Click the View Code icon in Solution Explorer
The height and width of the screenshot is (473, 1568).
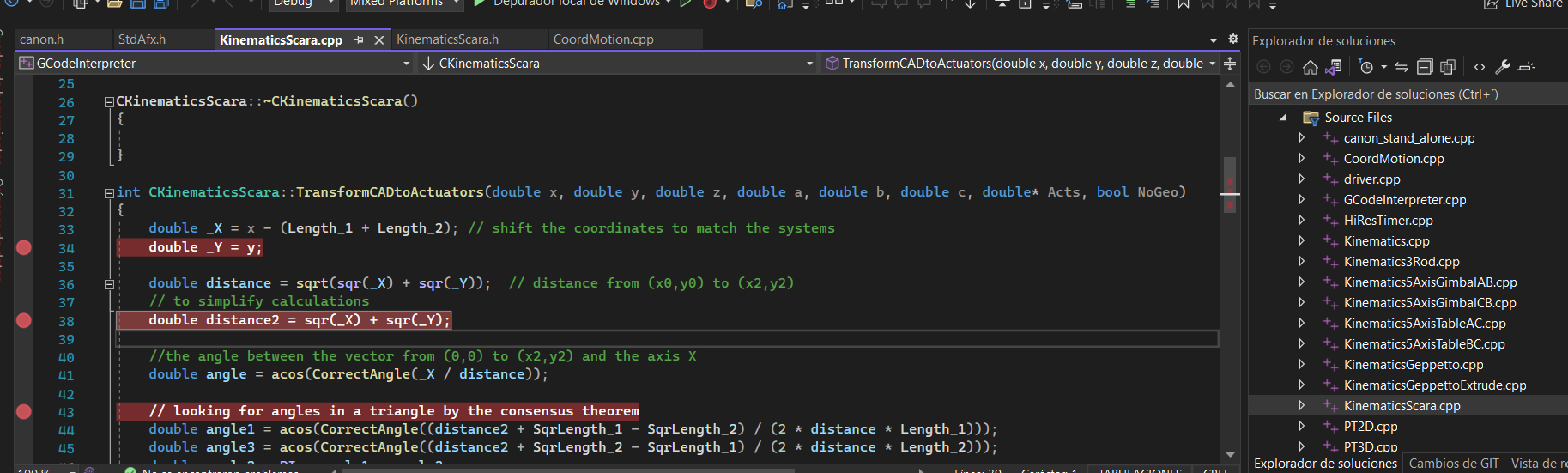(1480, 67)
